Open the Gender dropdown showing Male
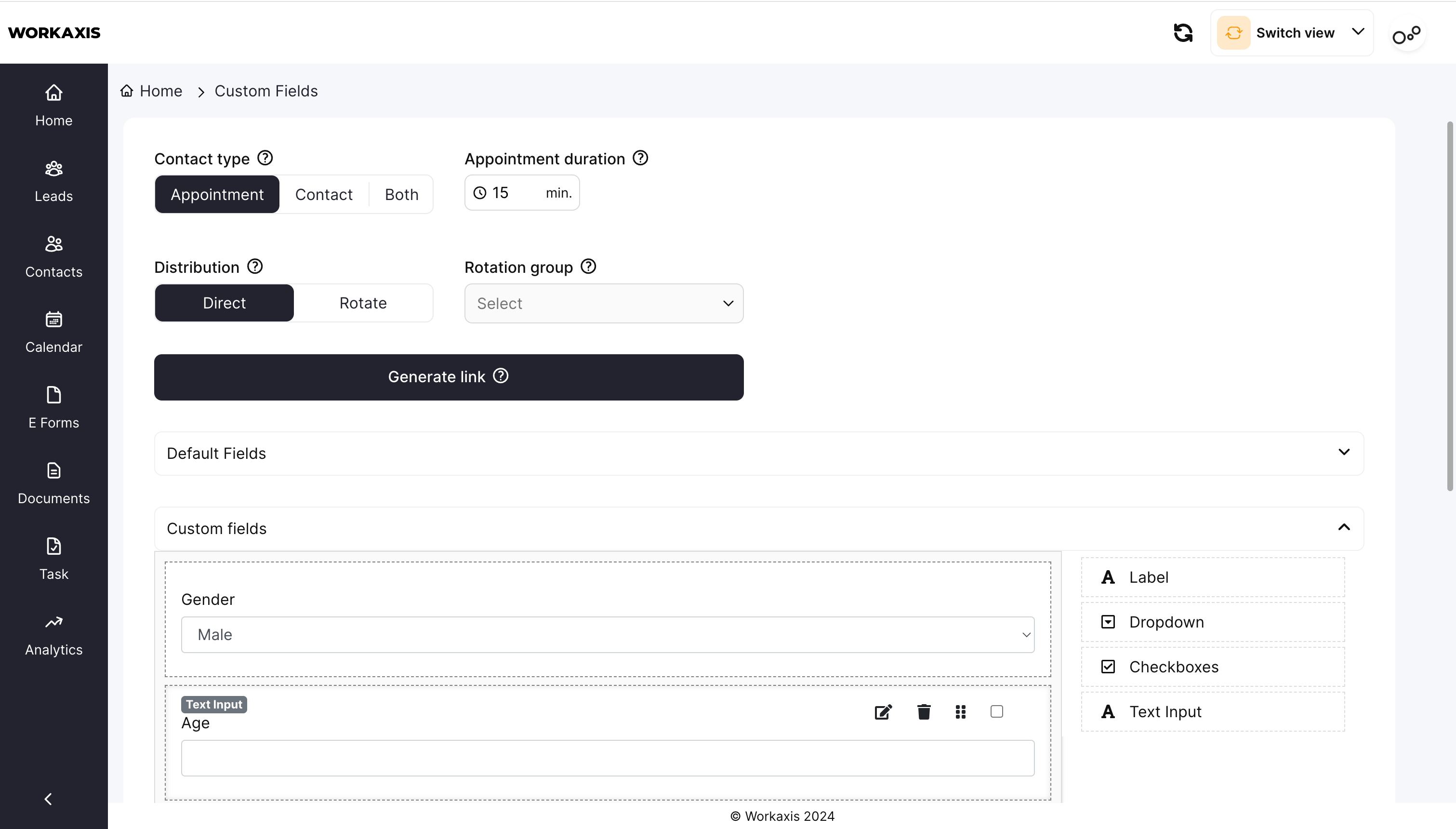This screenshot has height=829, width=1456. point(607,635)
